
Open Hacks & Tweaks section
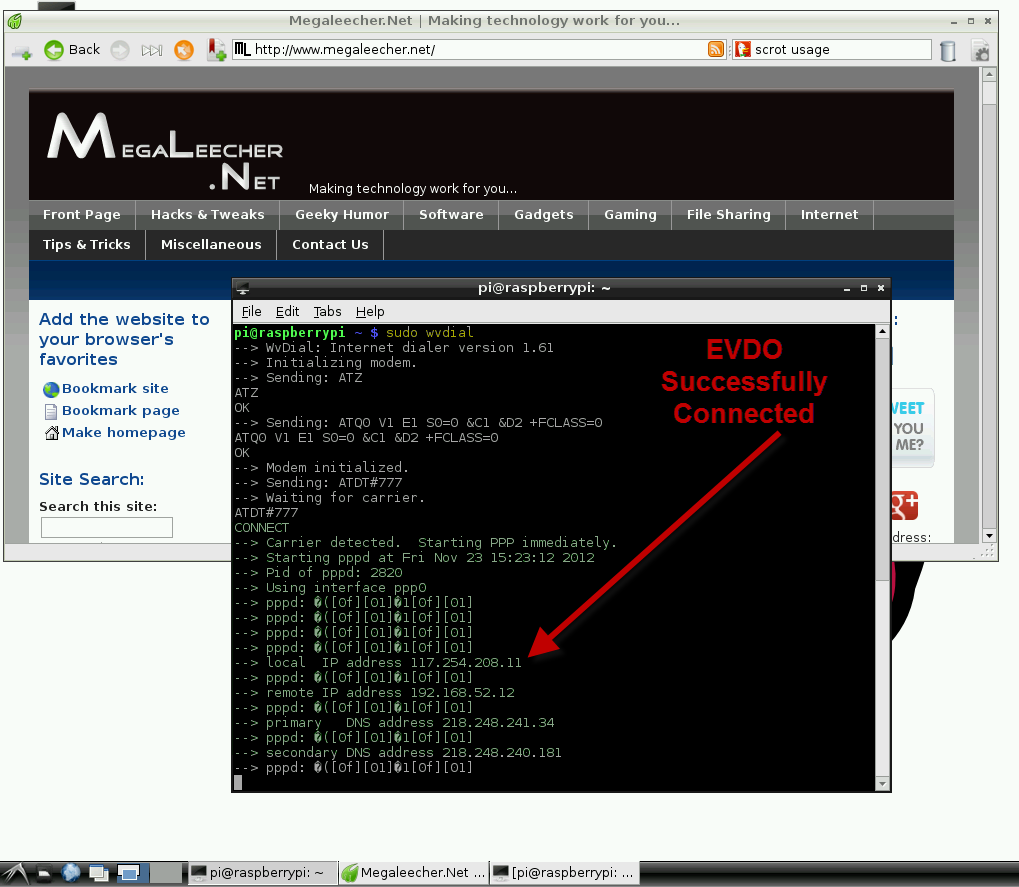pyautogui.click(x=207, y=214)
